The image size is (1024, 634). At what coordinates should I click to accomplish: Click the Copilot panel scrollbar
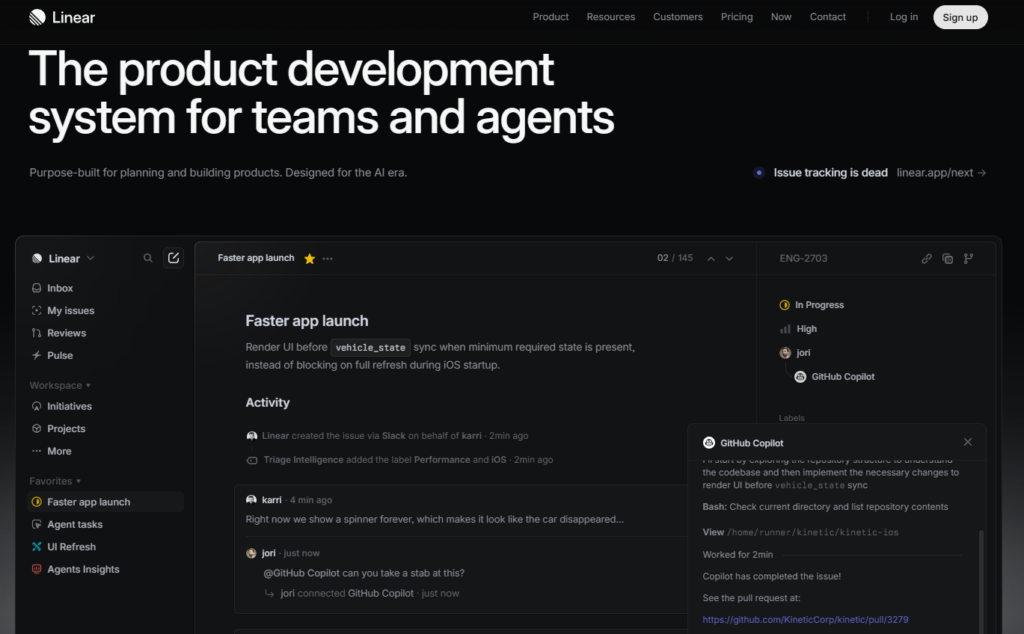(x=981, y=581)
